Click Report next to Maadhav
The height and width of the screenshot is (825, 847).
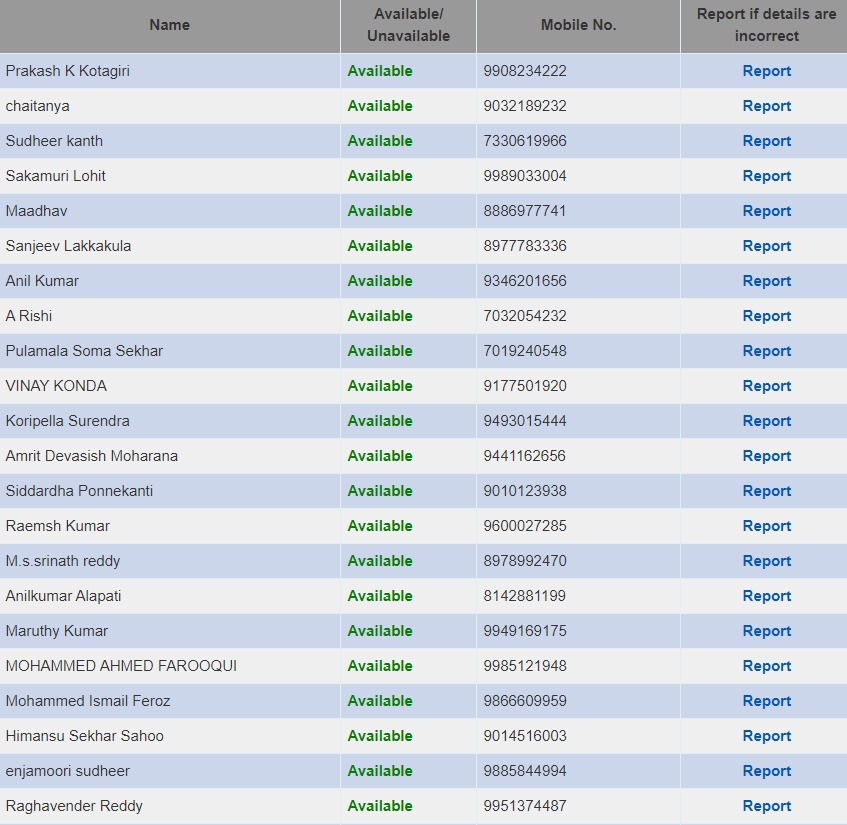[x=767, y=211]
